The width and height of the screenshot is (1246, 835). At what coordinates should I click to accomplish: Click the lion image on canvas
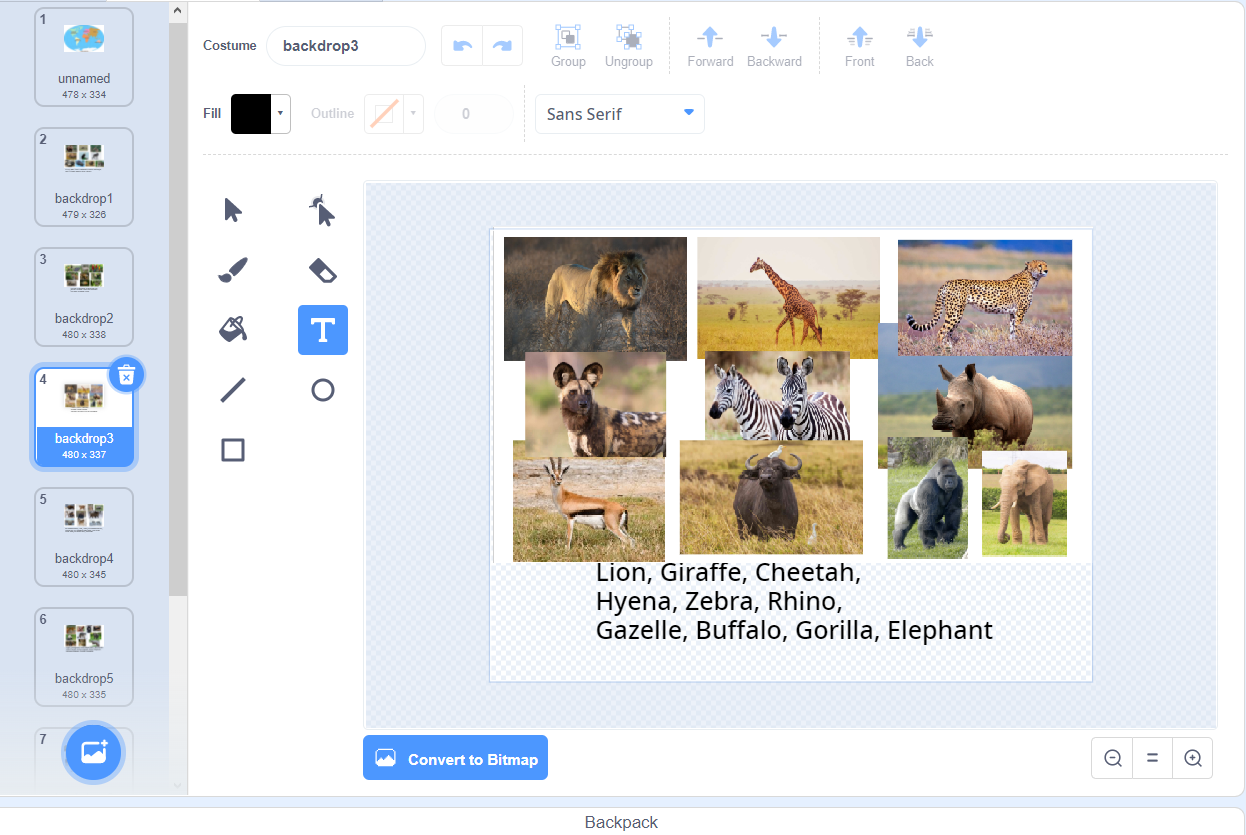click(595, 298)
